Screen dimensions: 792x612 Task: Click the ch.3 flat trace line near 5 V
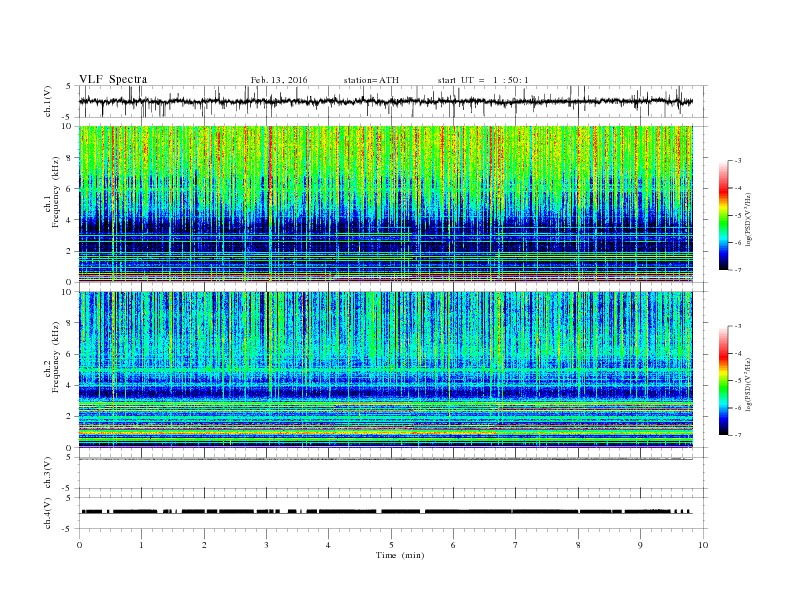(x=386, y=459)
